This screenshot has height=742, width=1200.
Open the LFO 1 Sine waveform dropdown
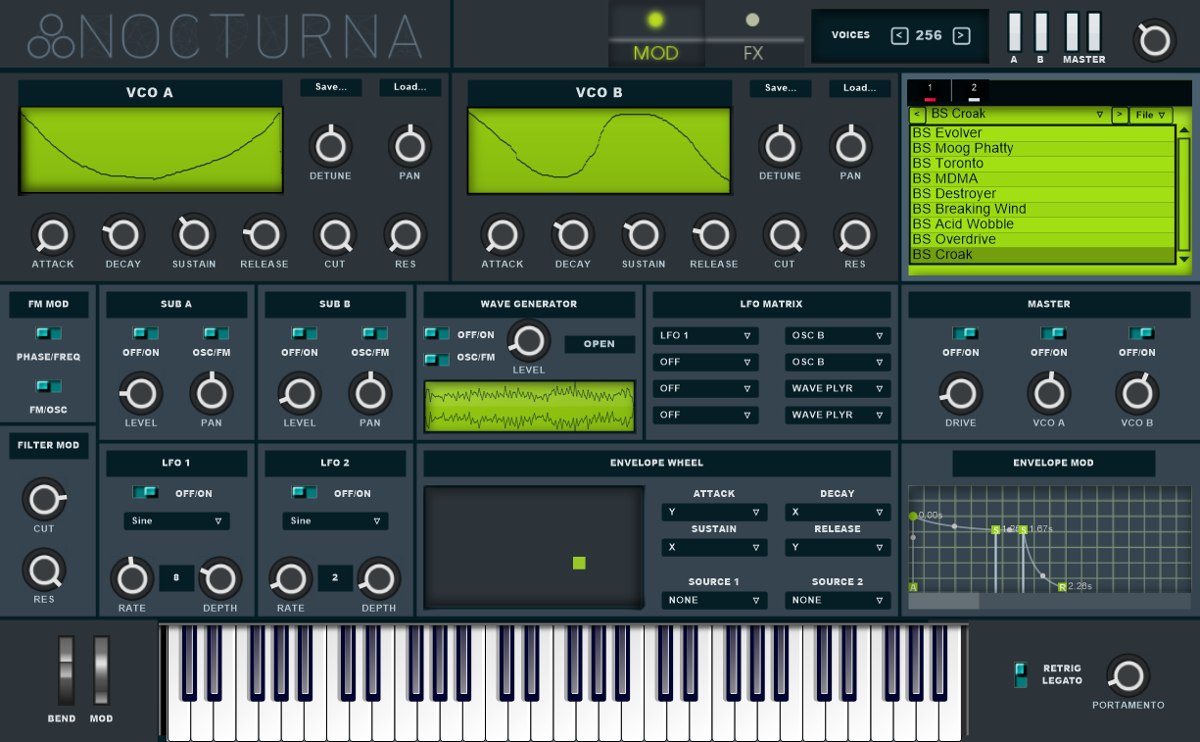click(176, 521)
